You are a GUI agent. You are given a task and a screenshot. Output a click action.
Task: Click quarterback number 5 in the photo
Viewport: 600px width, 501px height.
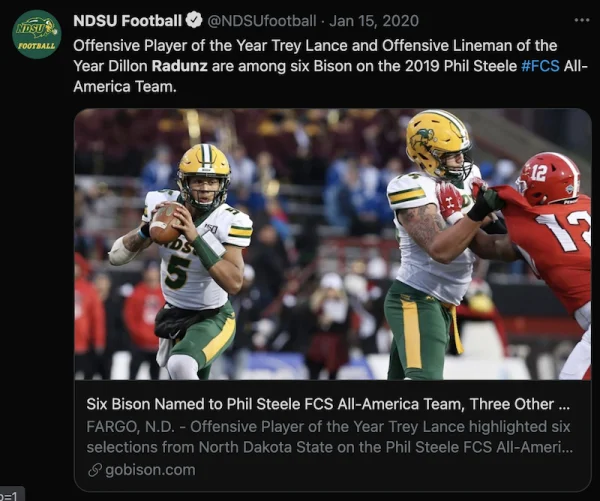(180, 270)
